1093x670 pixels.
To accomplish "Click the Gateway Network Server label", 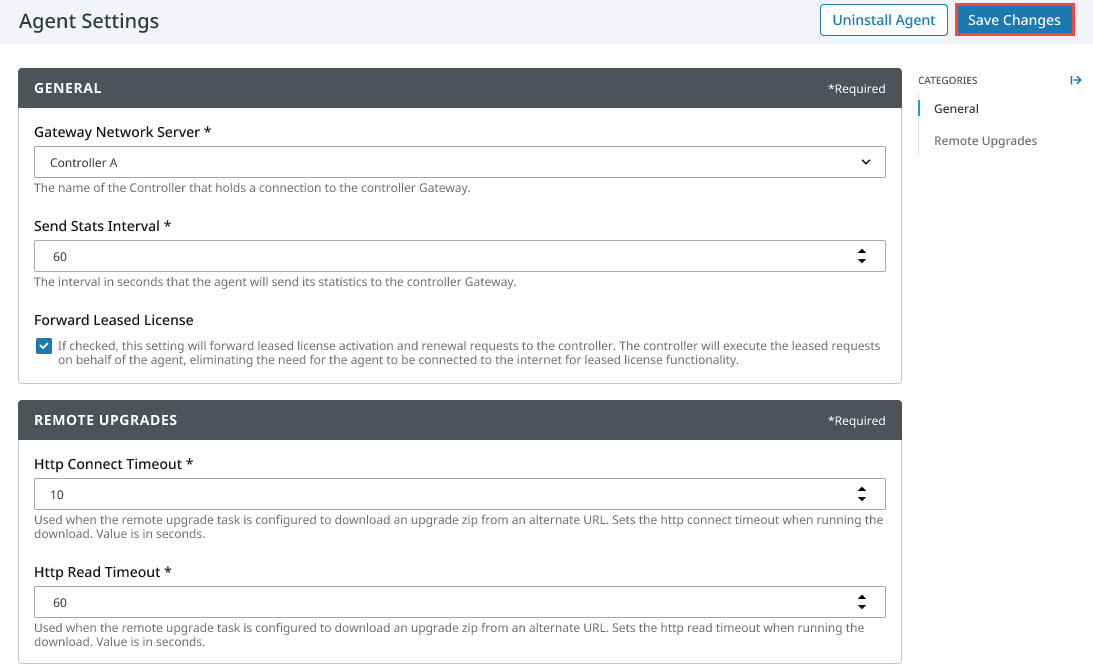I will [122, 132].
